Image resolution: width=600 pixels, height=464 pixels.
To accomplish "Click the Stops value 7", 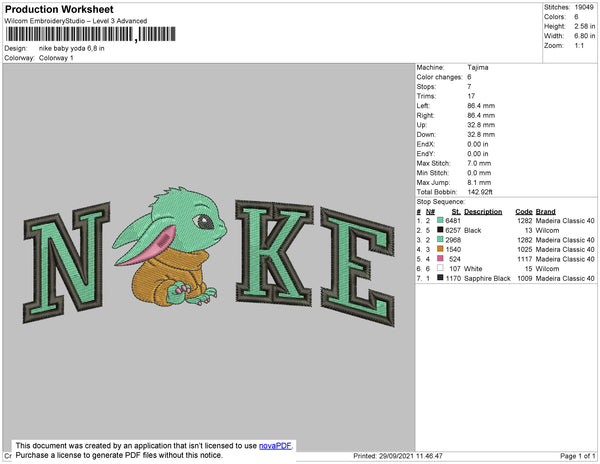I will pos(469,86).
